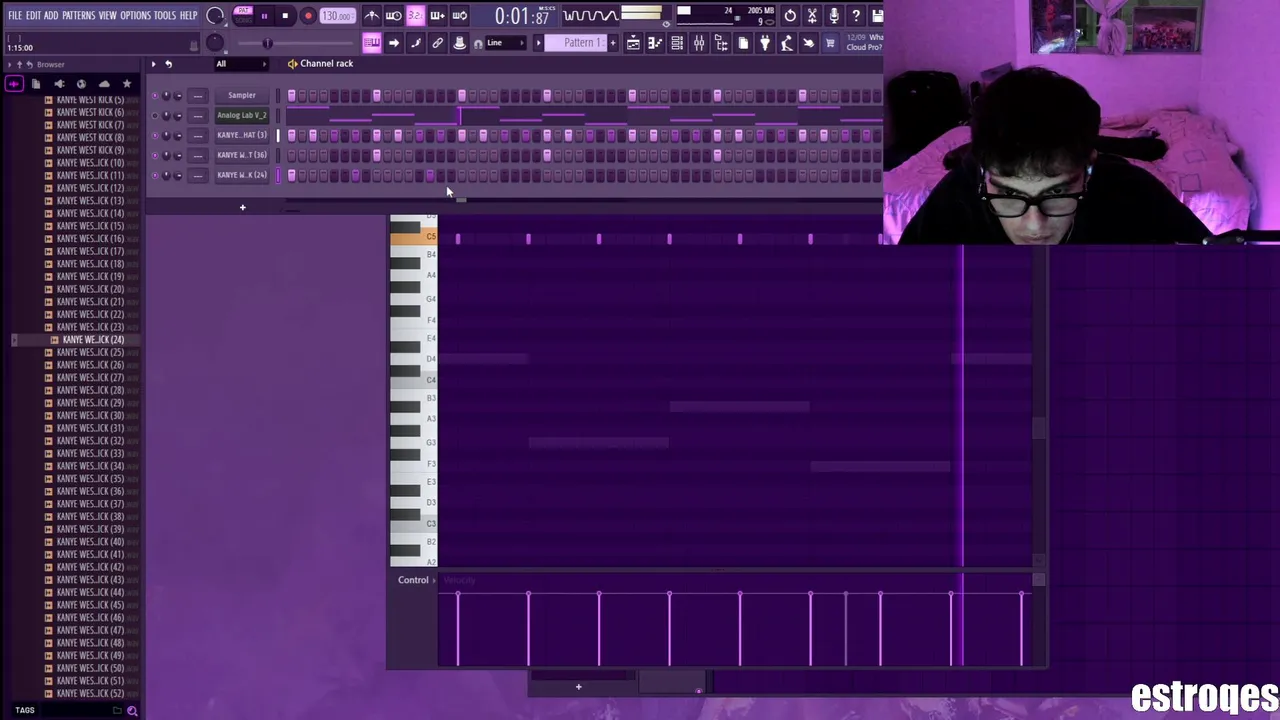Add new pattern with plus button

point(611,43)
